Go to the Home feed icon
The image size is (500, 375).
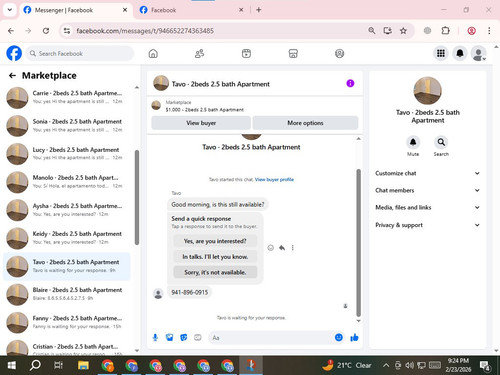153,53
